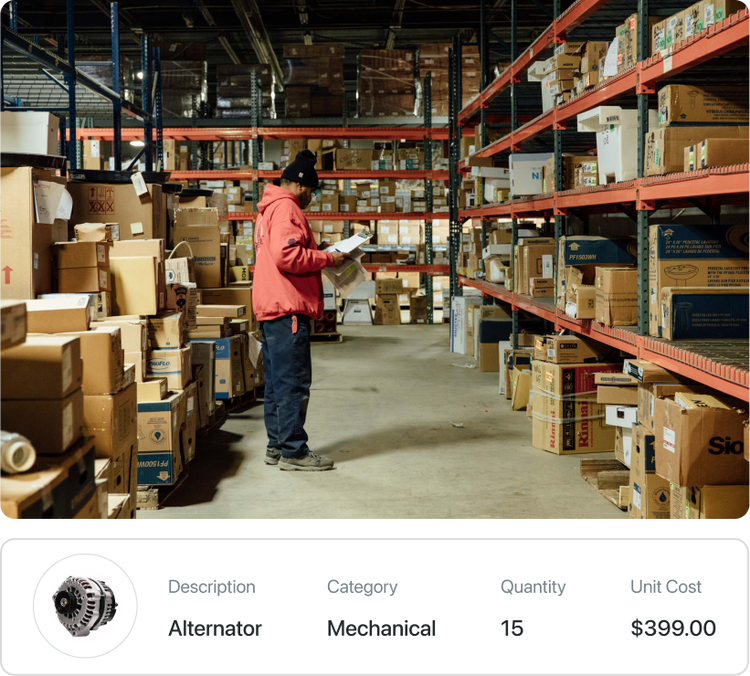Screen dimensions: 750x676
Task: Click the worker's black beanie
Action: click(301, 169)
